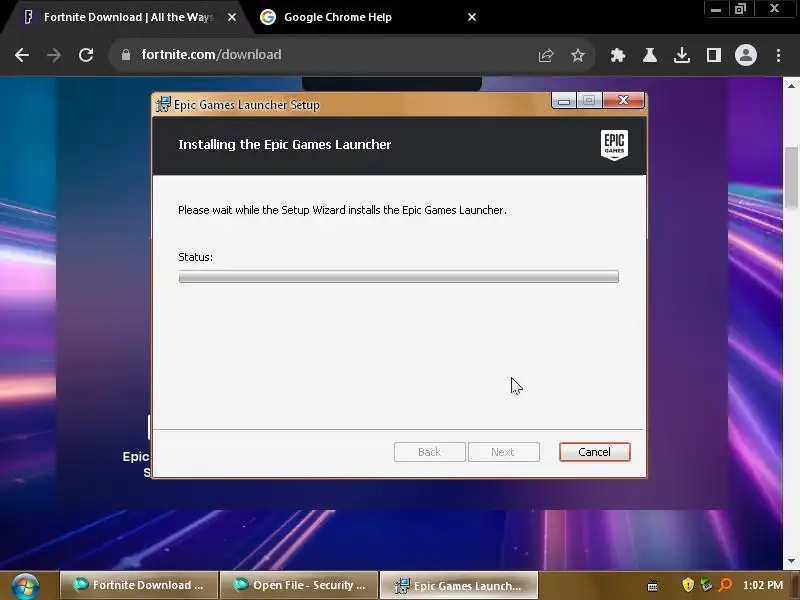Open Chrome downloads icon
Viewport: 800px width, 600px height.
(682, 55)
